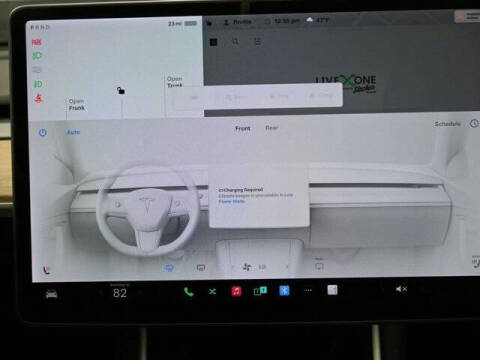Tap the fan icon in climate row
Viewport: 480px width, 360px height.
[x=247, y=267]
